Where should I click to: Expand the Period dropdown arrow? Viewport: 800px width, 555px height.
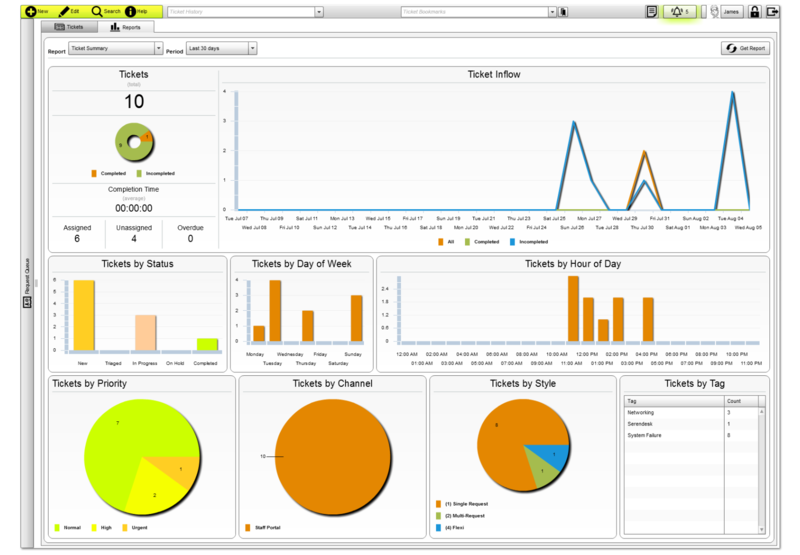pos(252,48)
